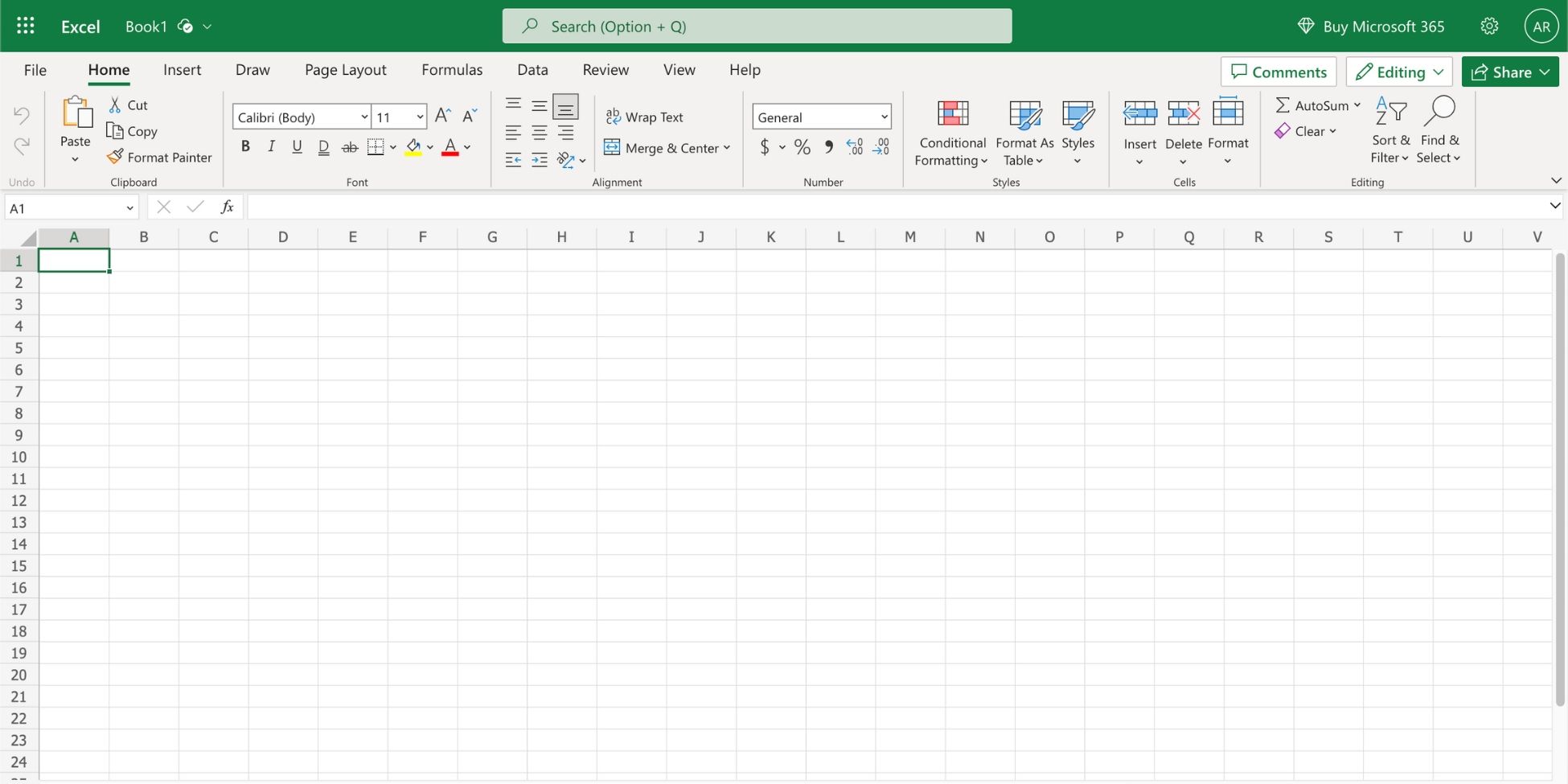Viewport: 1568px width, 784px height.
Task: Apply red font color to text
Action: click(450, 147)
